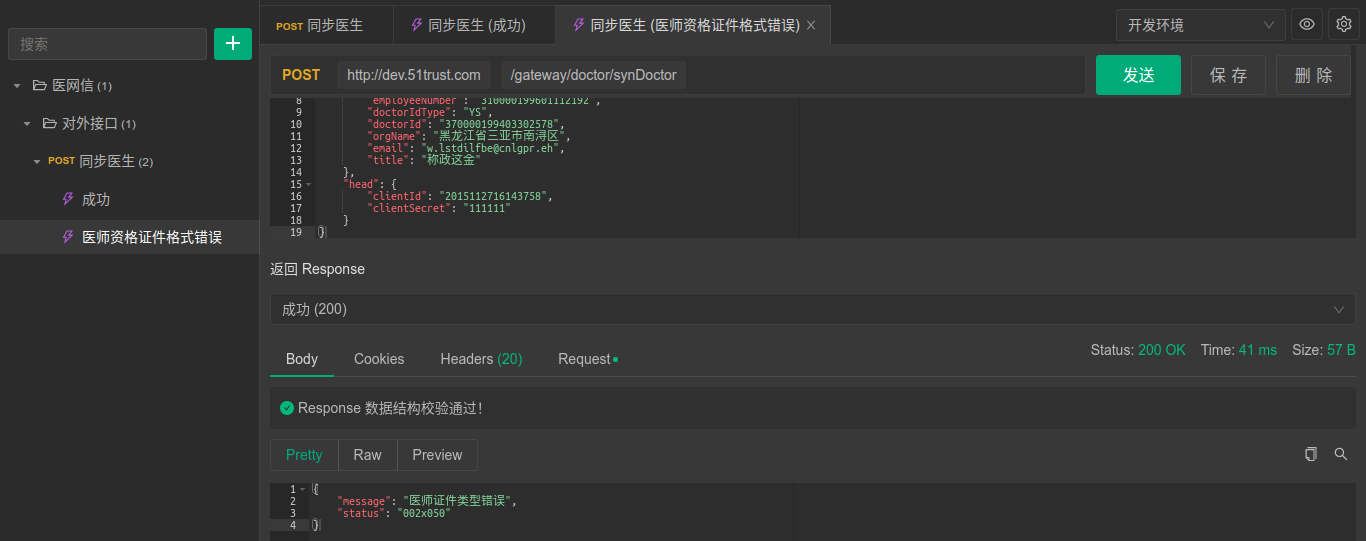Image resolution: width=1366 pixels, height=541 pixels.
Task: Collapse the 对外接口 folder
Action: (27, 124)
